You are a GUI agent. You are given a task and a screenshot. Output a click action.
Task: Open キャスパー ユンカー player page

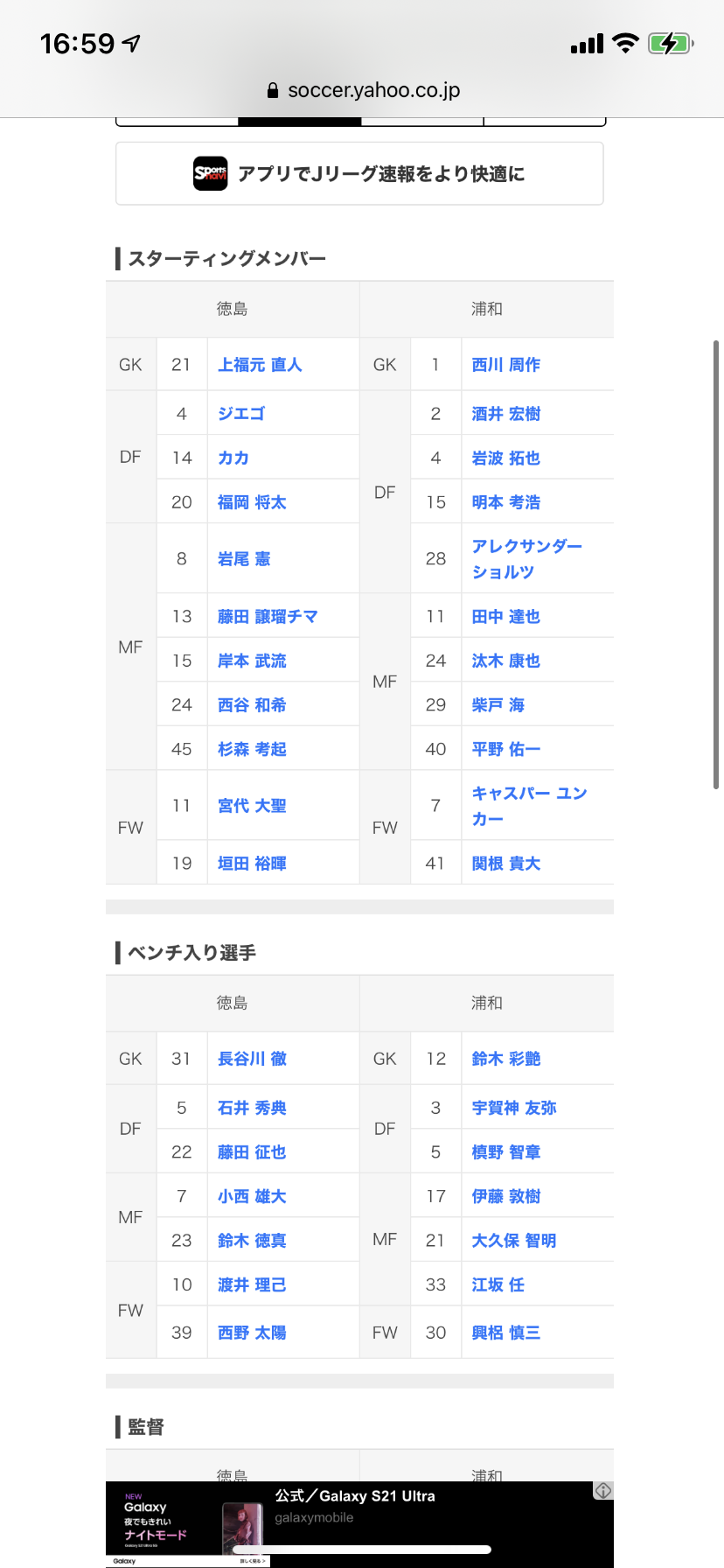(x=529, y=806)
